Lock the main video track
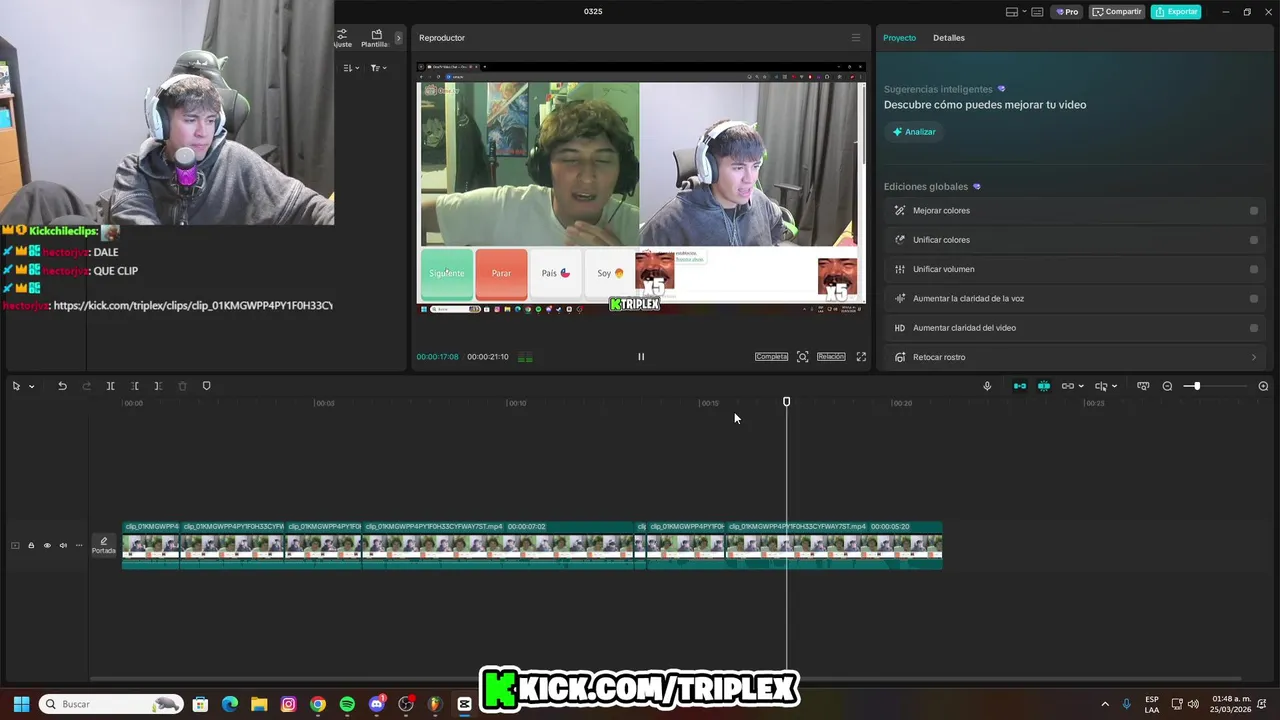Viewport: 1280px width, 720px height. (x=31, y=545)
